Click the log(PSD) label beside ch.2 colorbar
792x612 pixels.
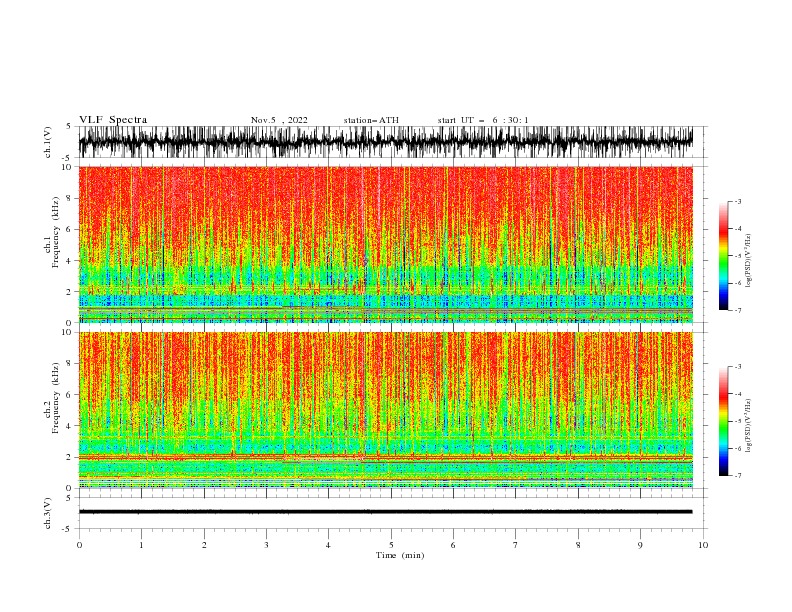coord(749,426)
